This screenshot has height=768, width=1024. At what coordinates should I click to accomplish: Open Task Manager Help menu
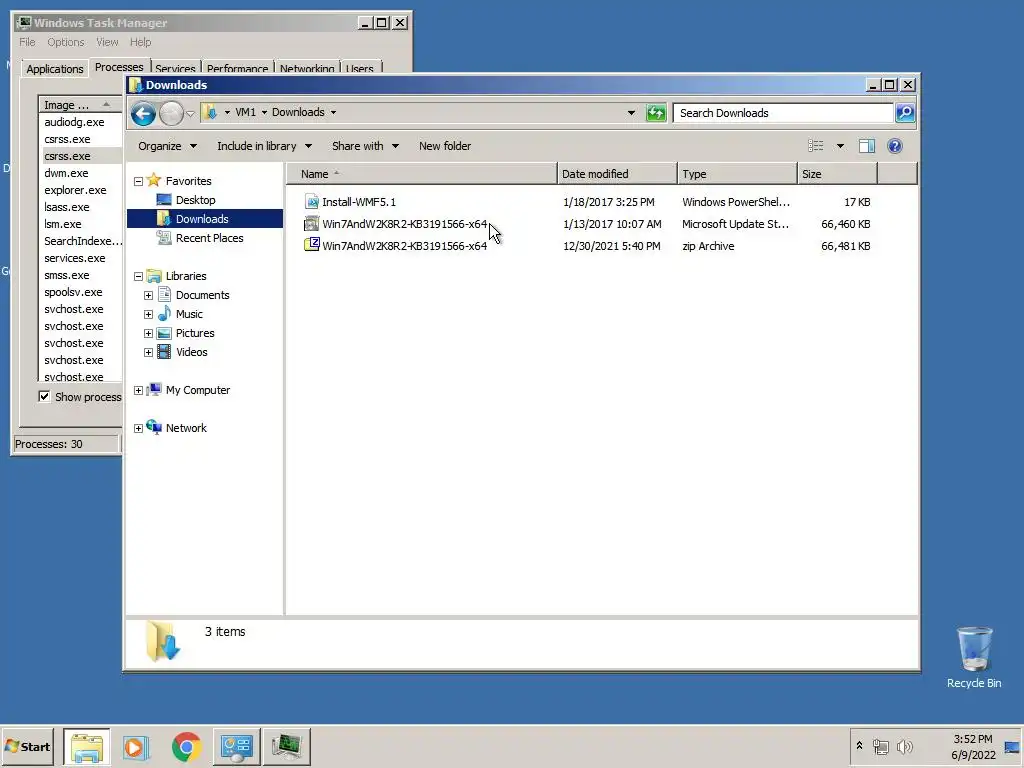(x=140, y=42)
